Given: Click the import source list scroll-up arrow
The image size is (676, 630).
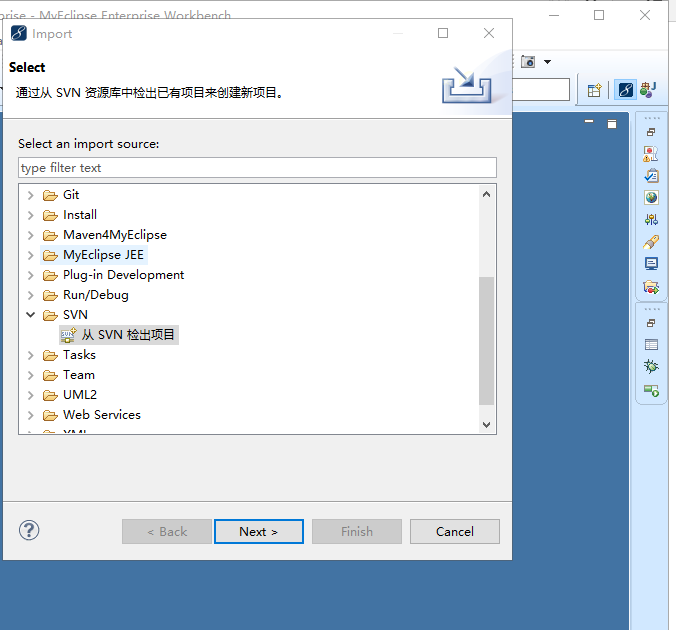Looking at the screenshot, I should tap(486, 194).
